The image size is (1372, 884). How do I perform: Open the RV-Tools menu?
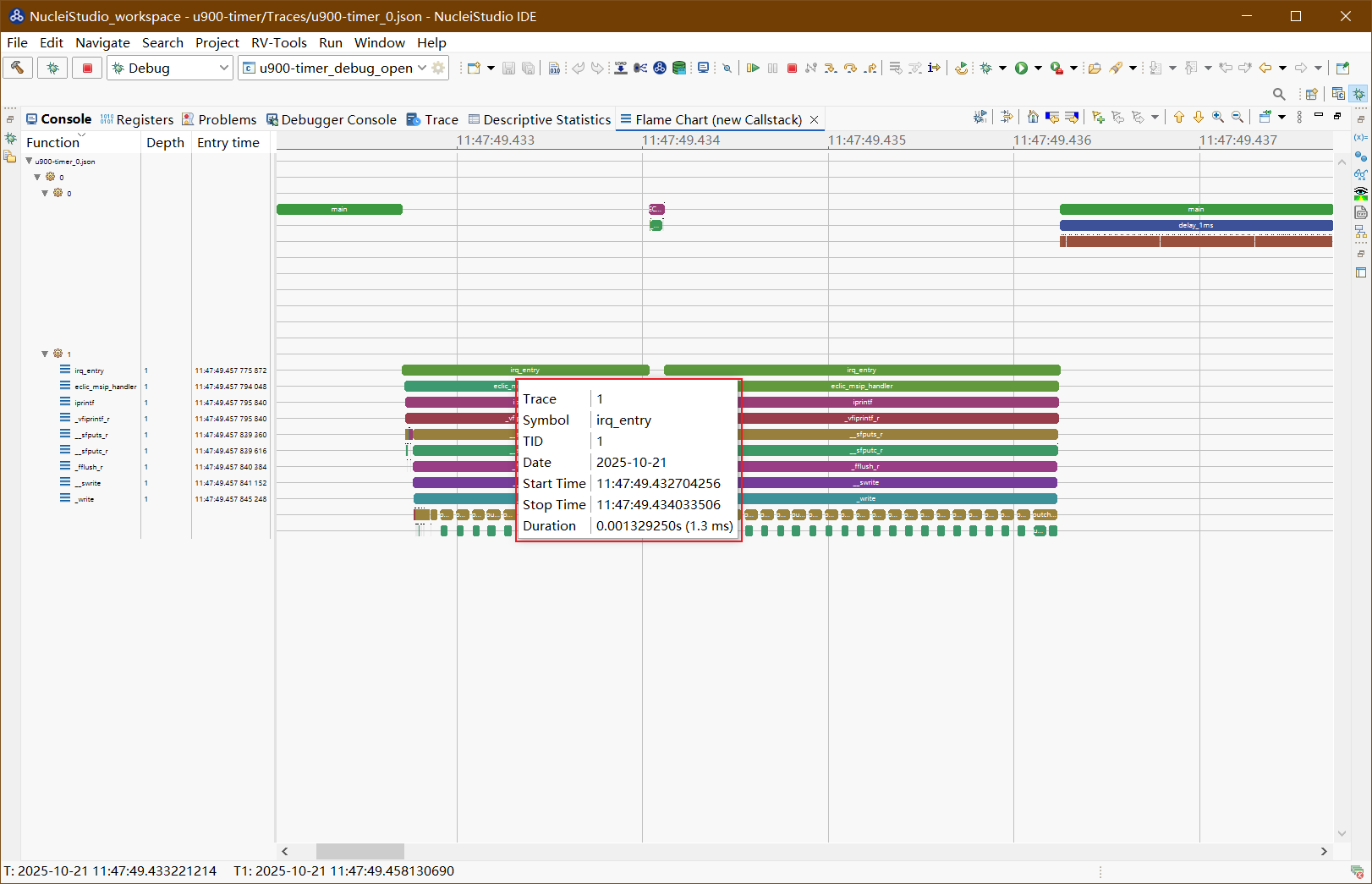pyautogui.click(x=278, y=42)
